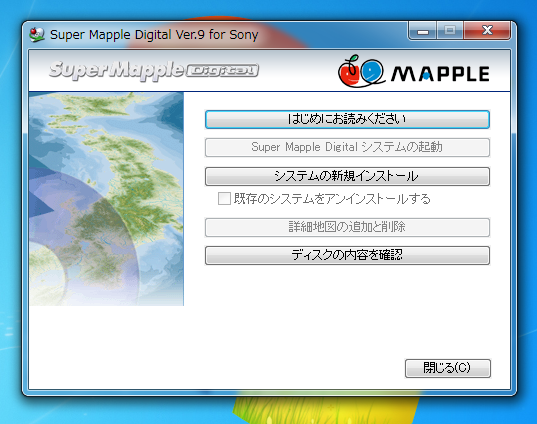Click the greyed-out 詳細地図の追加と削除 button

coord(347,227)
